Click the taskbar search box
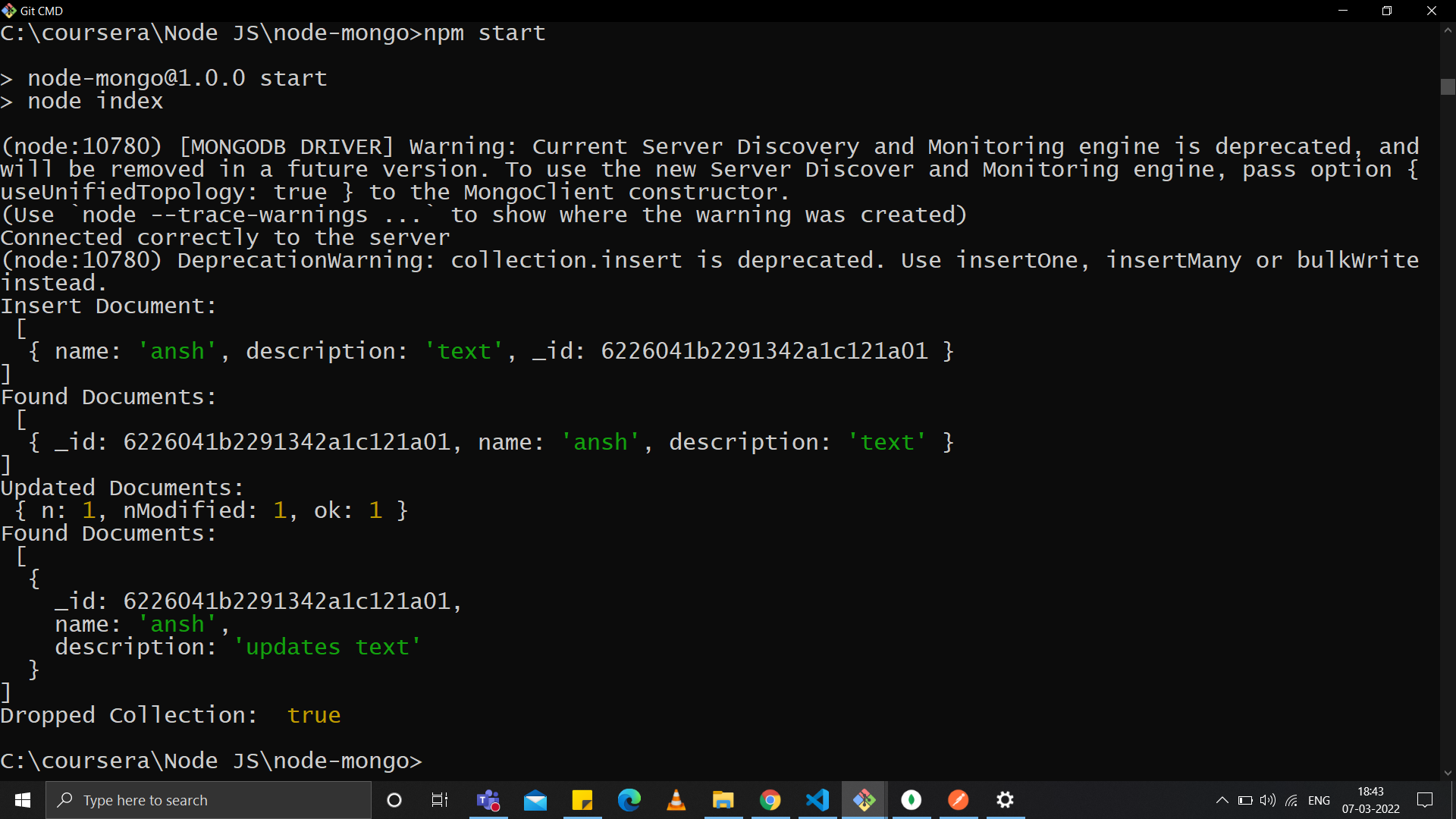This screenshot has width=1456, height=819. point(209,800)
